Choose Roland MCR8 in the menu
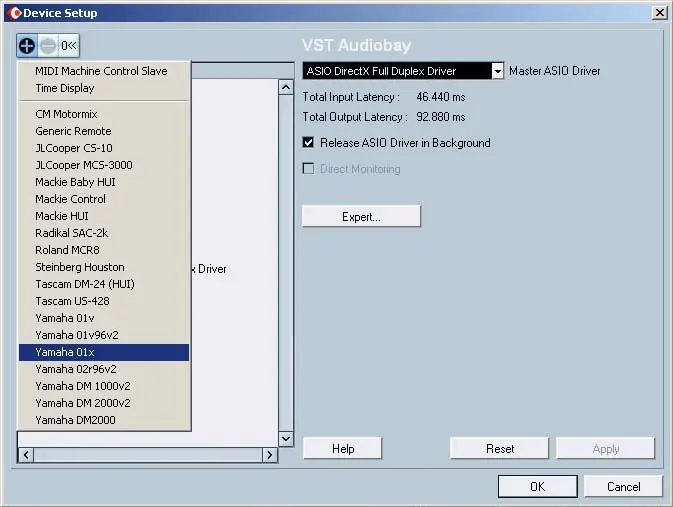Screen dimensions: 673x507 103,250
